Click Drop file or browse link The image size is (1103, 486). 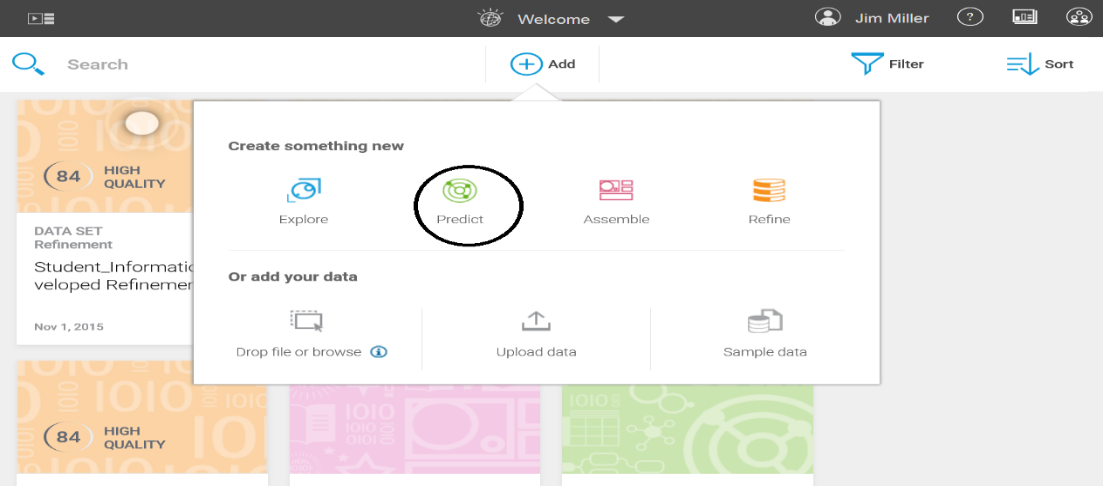click(x=299, y=352)
